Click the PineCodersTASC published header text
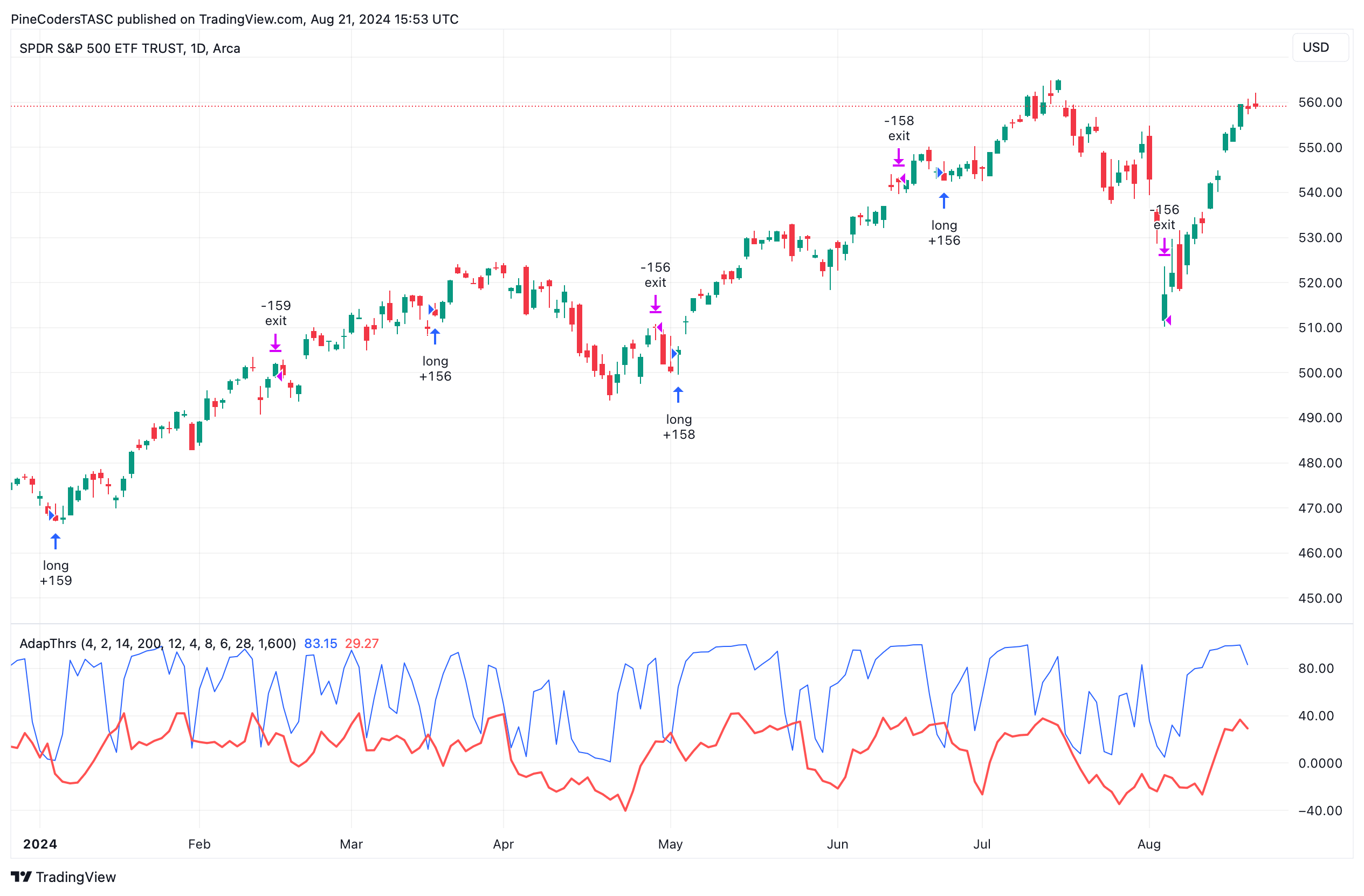This screenshot has width=1364, height=896. click(x=235, y=19)
